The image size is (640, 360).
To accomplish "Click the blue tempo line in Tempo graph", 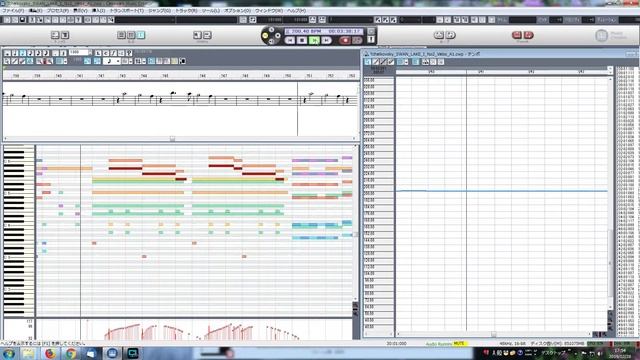I will coord(502,191).
